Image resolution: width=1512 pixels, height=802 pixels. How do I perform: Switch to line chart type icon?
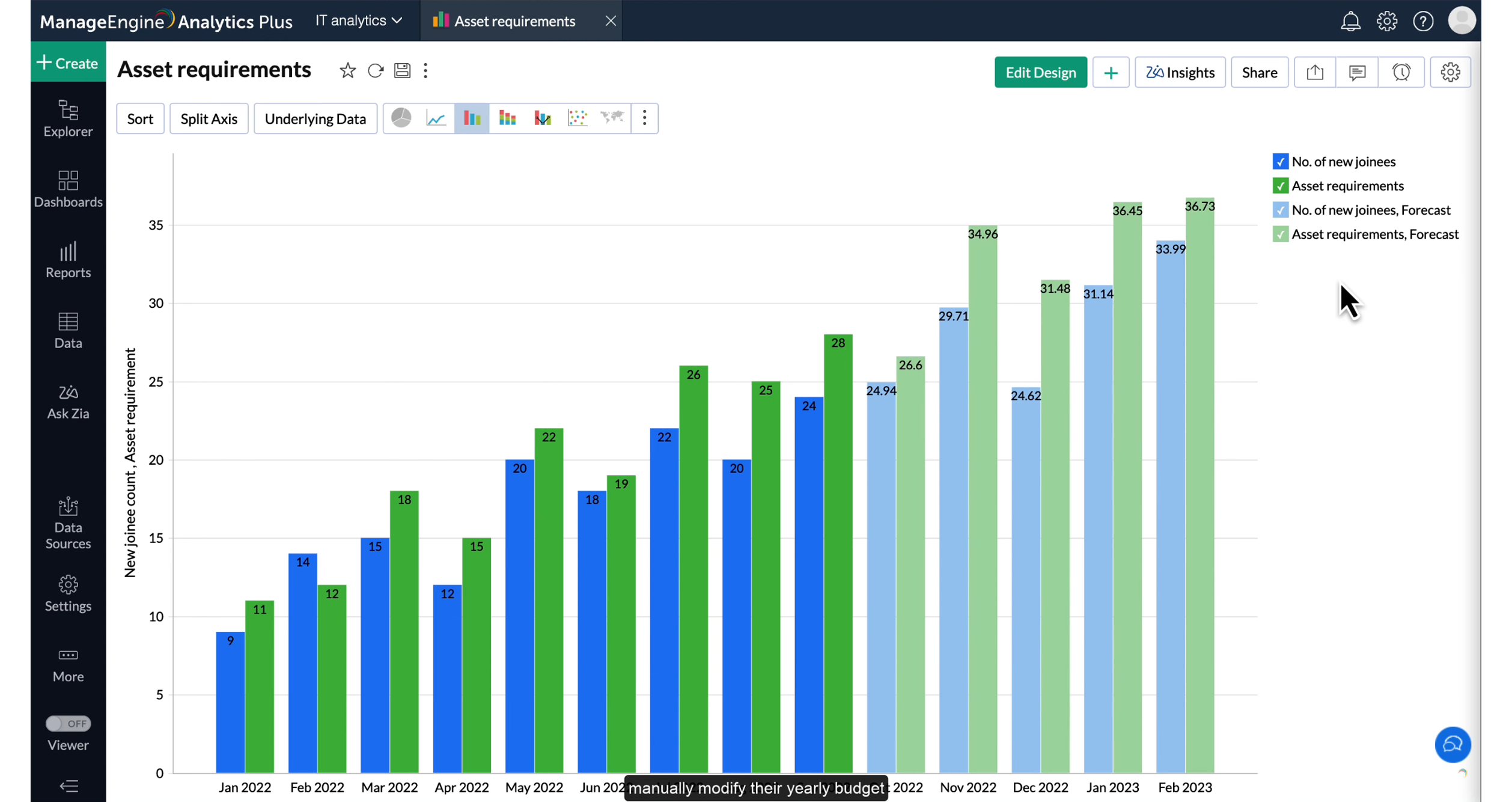click(436, 118)
